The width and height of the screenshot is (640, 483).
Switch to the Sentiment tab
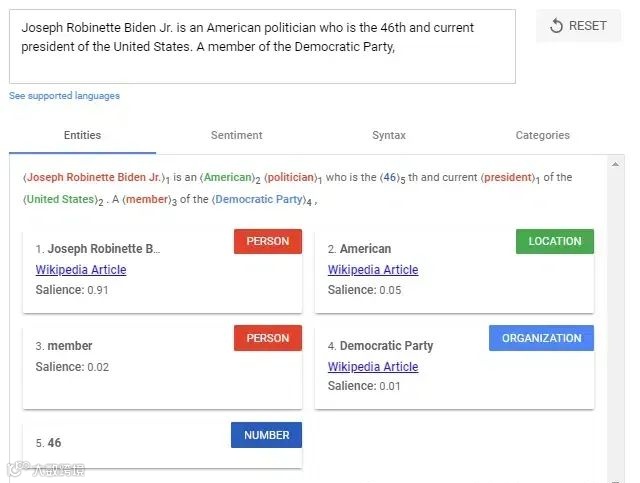click(x=236, y=135)
